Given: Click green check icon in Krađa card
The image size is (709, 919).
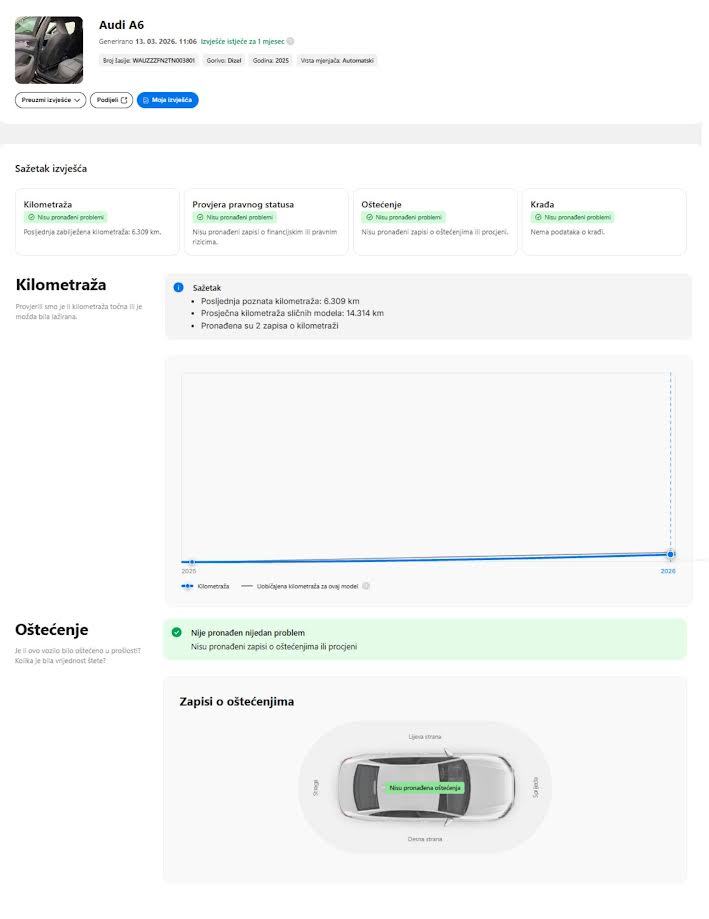Looking at the screenshot, I should (x=537, y=217).
